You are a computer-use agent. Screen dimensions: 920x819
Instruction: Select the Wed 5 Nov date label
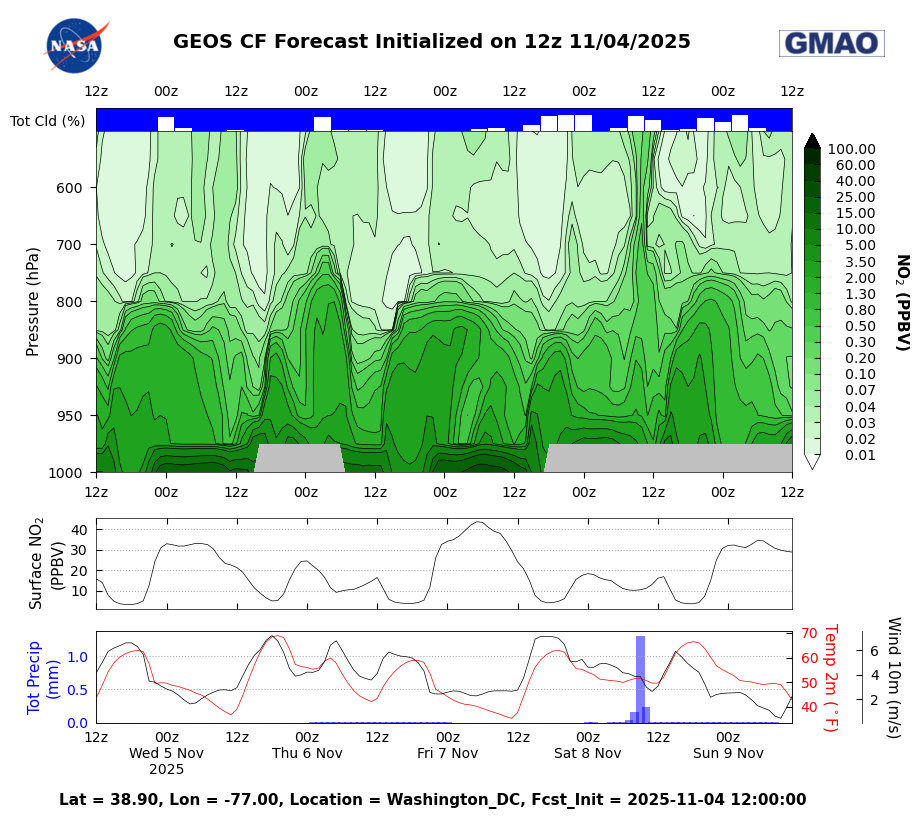(166, 754)
